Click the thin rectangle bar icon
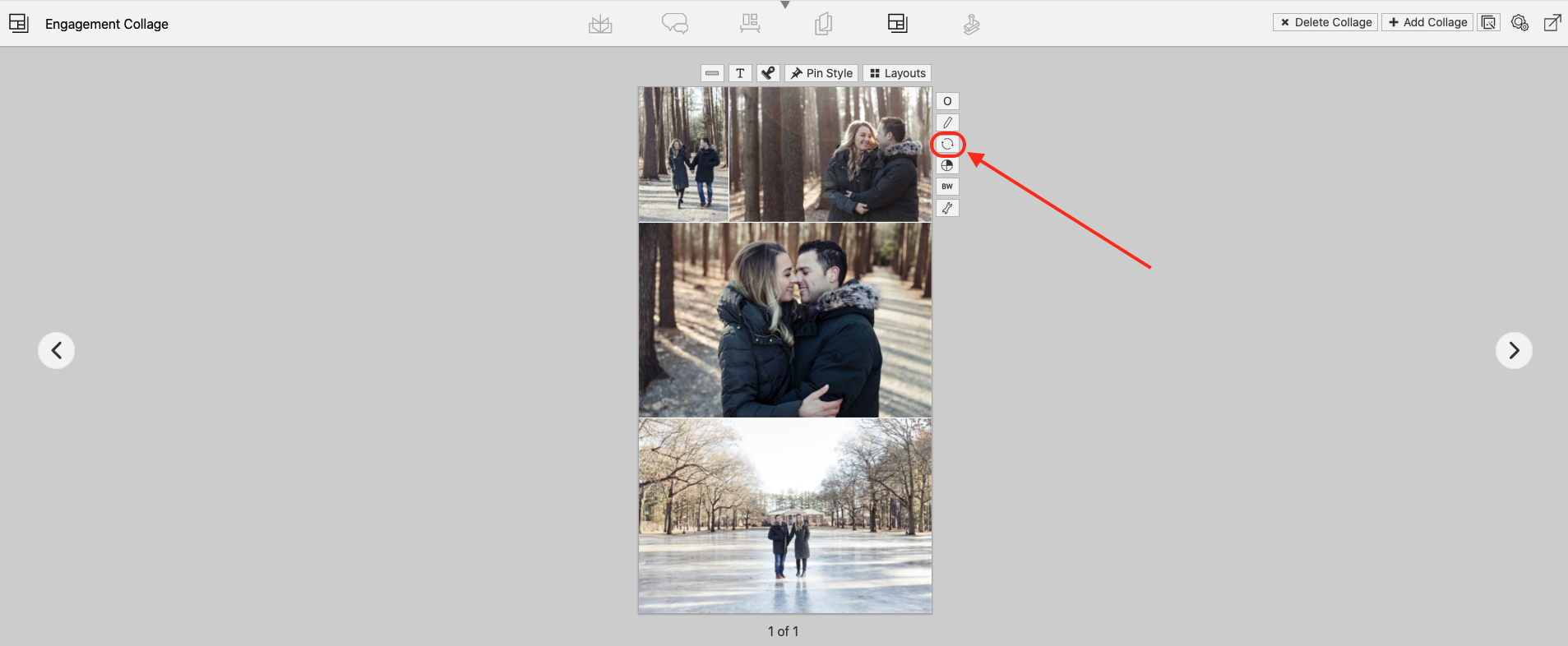Image resolution: width=1568 pixels, height=646 pixels. [712, 73]
